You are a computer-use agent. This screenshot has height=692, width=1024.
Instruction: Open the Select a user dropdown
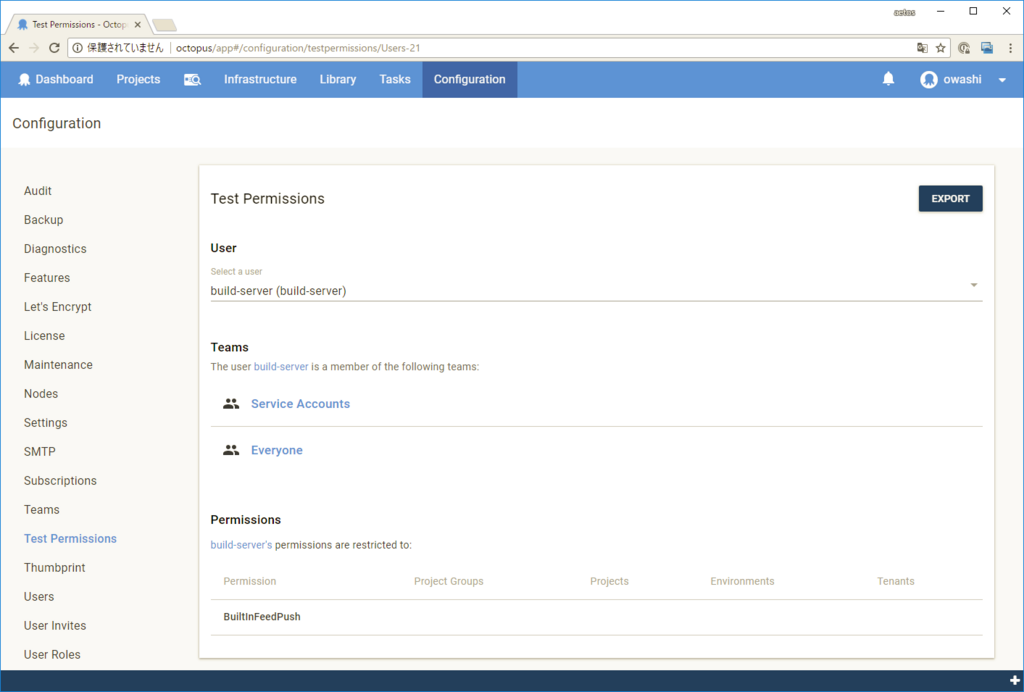594,290
